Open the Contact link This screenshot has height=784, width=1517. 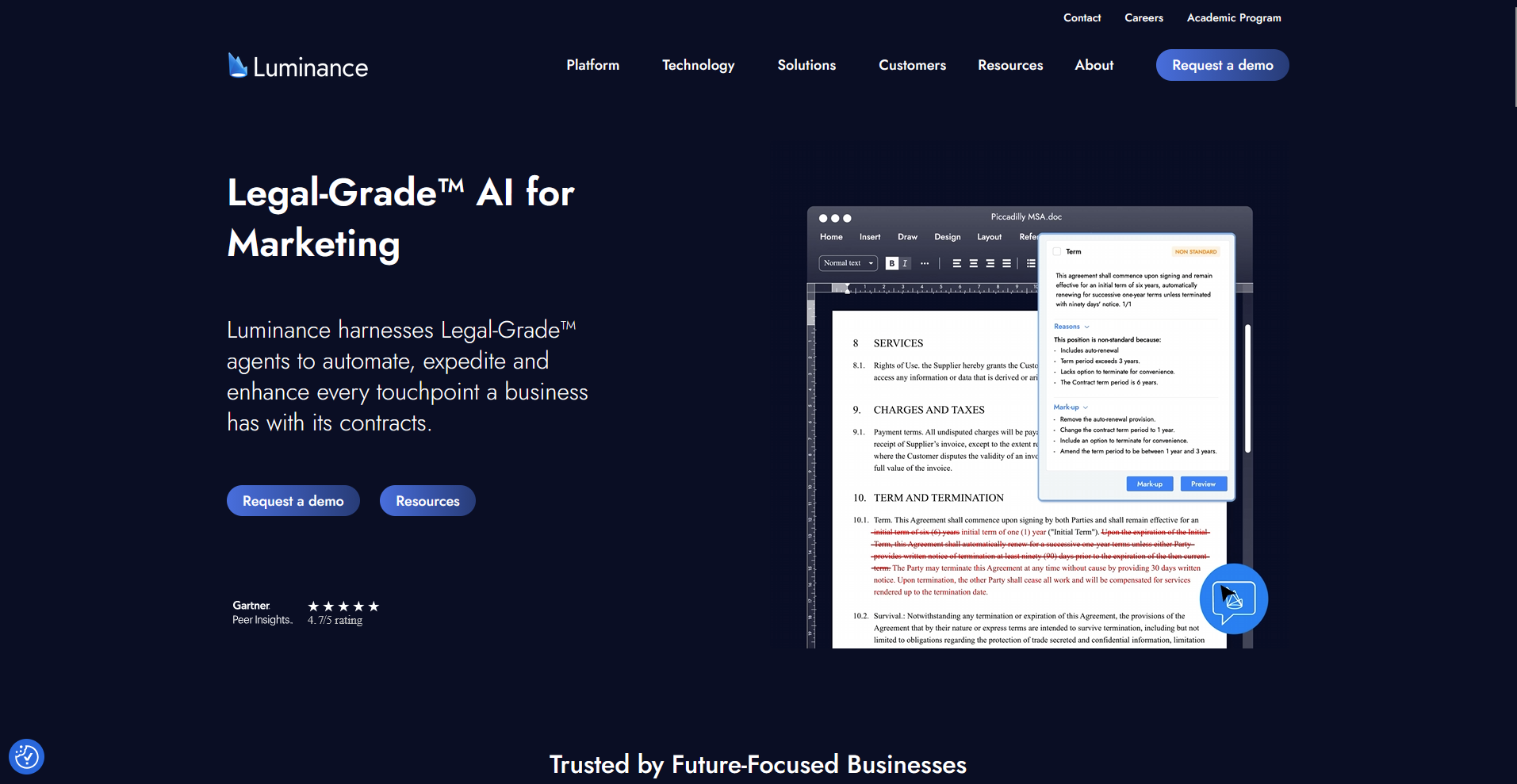point(1082,17)
